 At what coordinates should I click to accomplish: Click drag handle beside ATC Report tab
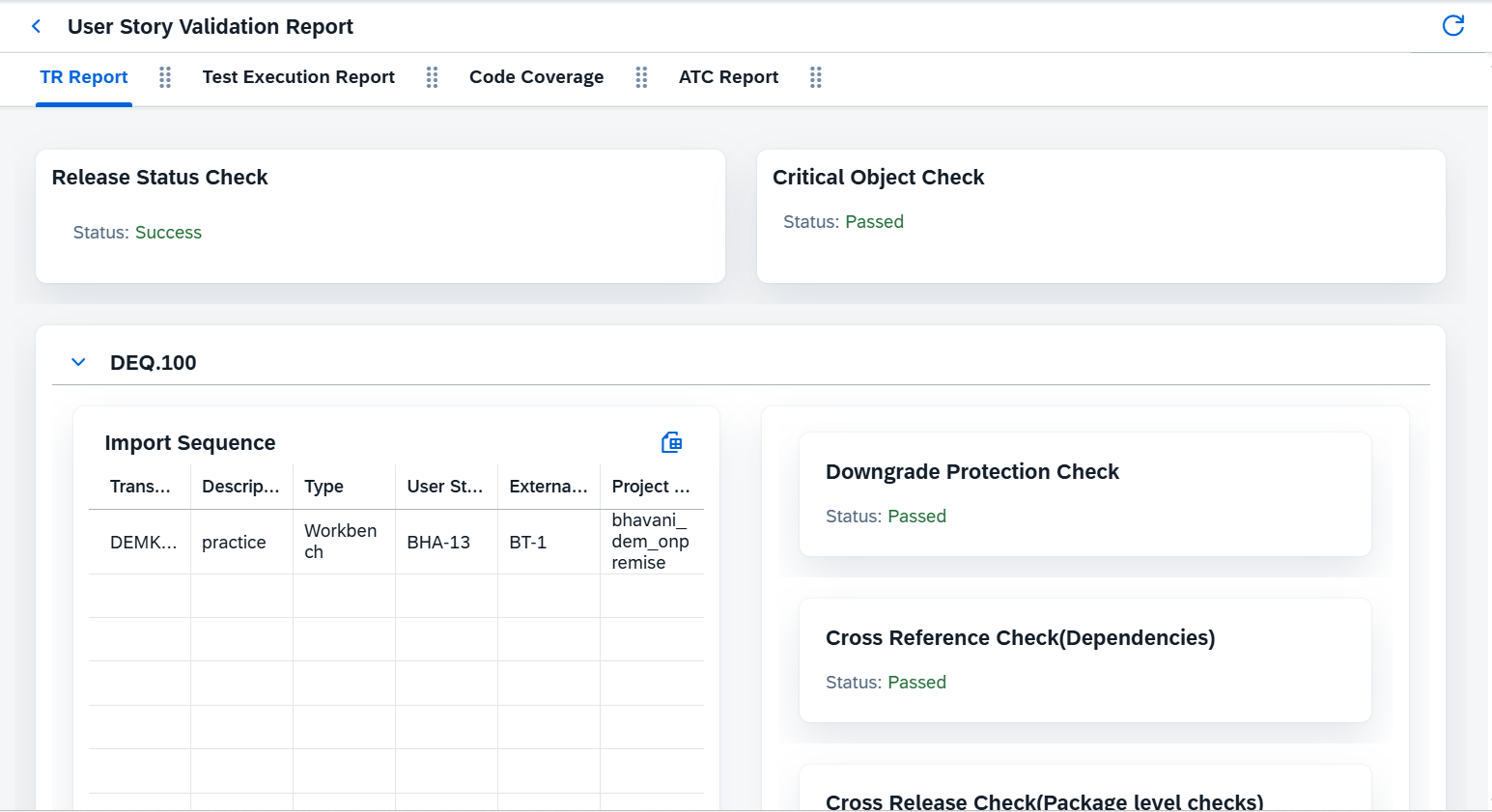[816, 77]
